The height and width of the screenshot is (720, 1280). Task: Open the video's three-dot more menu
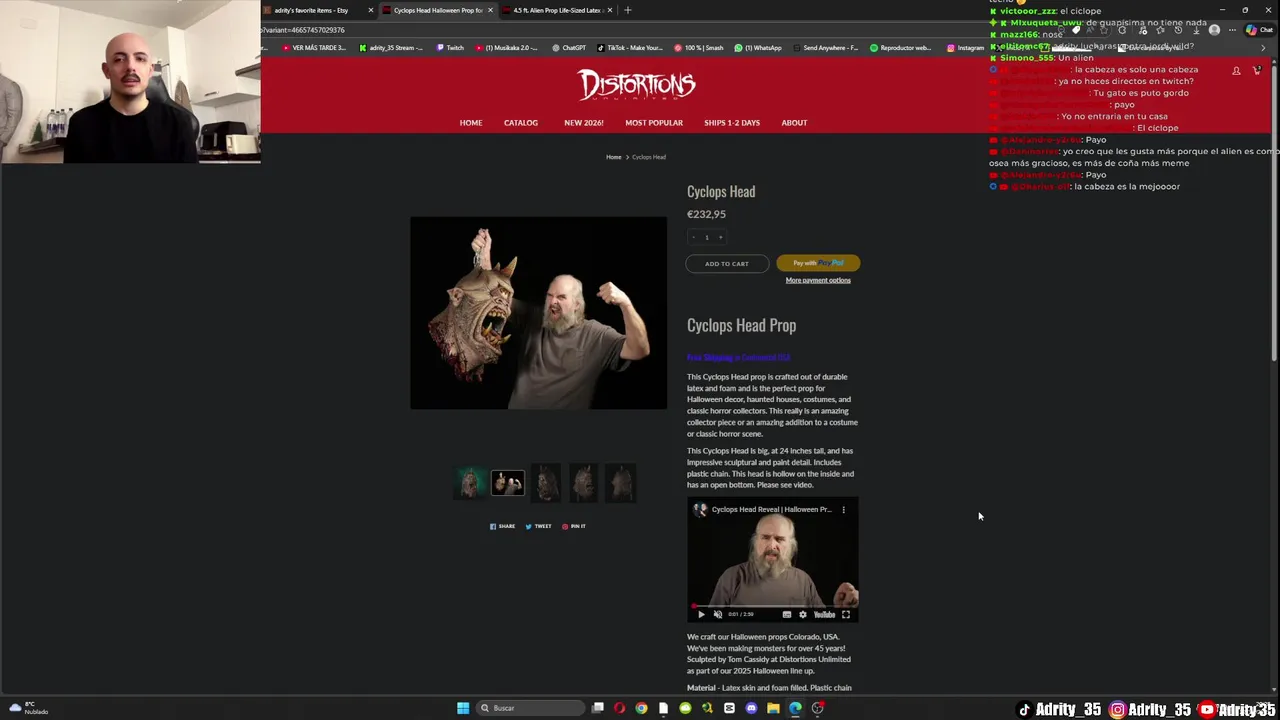[x=843, y=509]
